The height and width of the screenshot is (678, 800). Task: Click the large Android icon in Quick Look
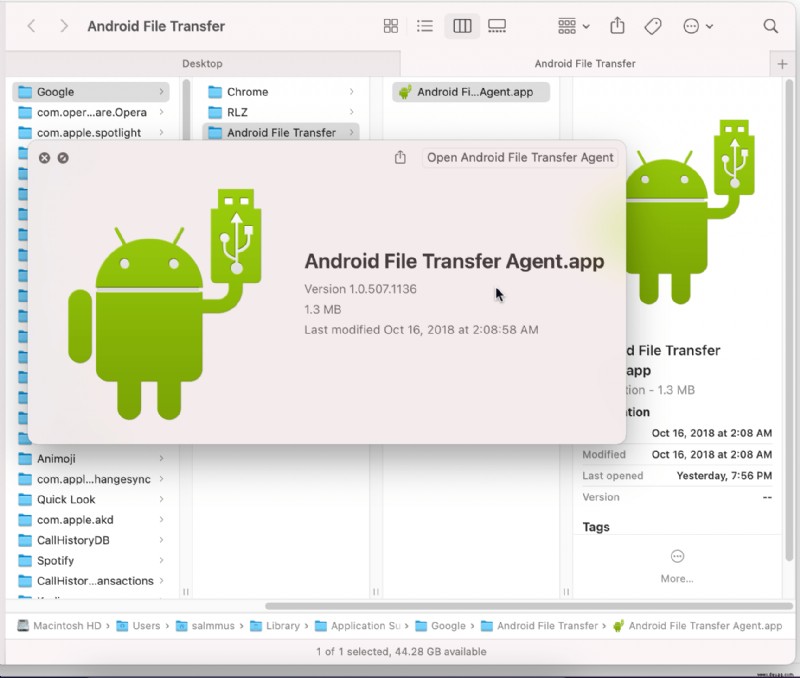[164, 305]
